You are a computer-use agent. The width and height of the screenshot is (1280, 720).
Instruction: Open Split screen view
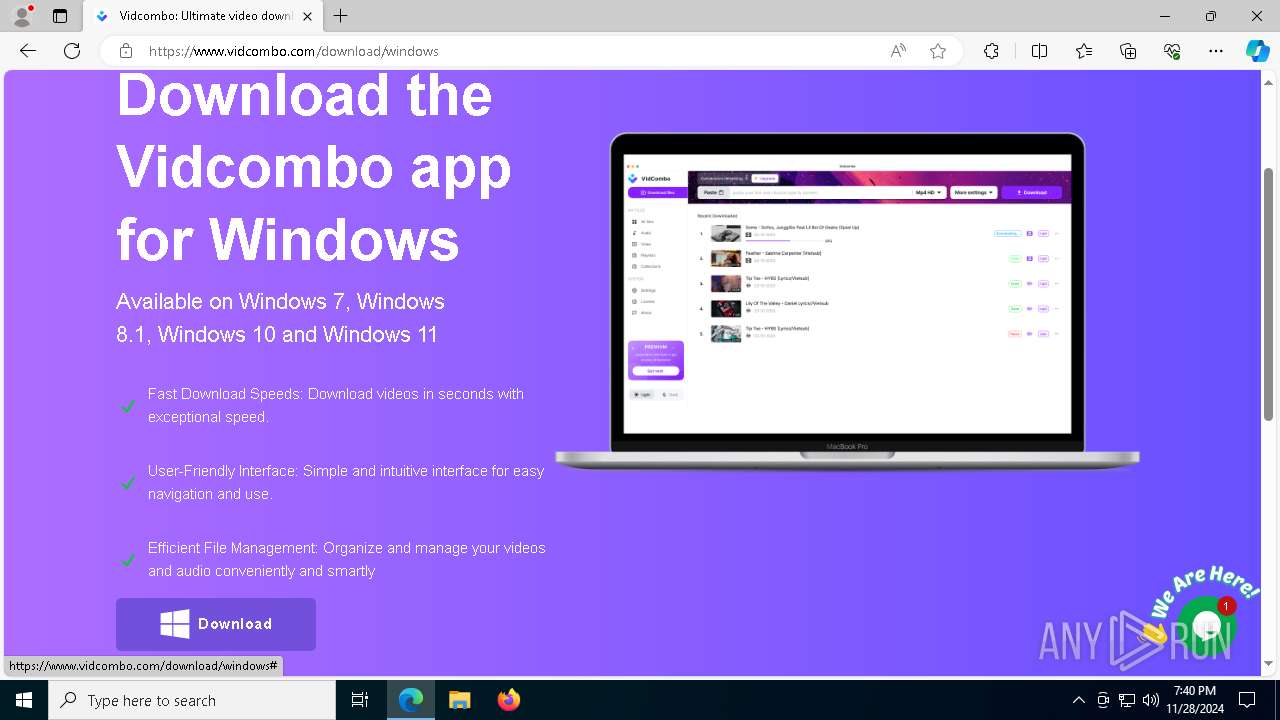(x=1039, y=51)
